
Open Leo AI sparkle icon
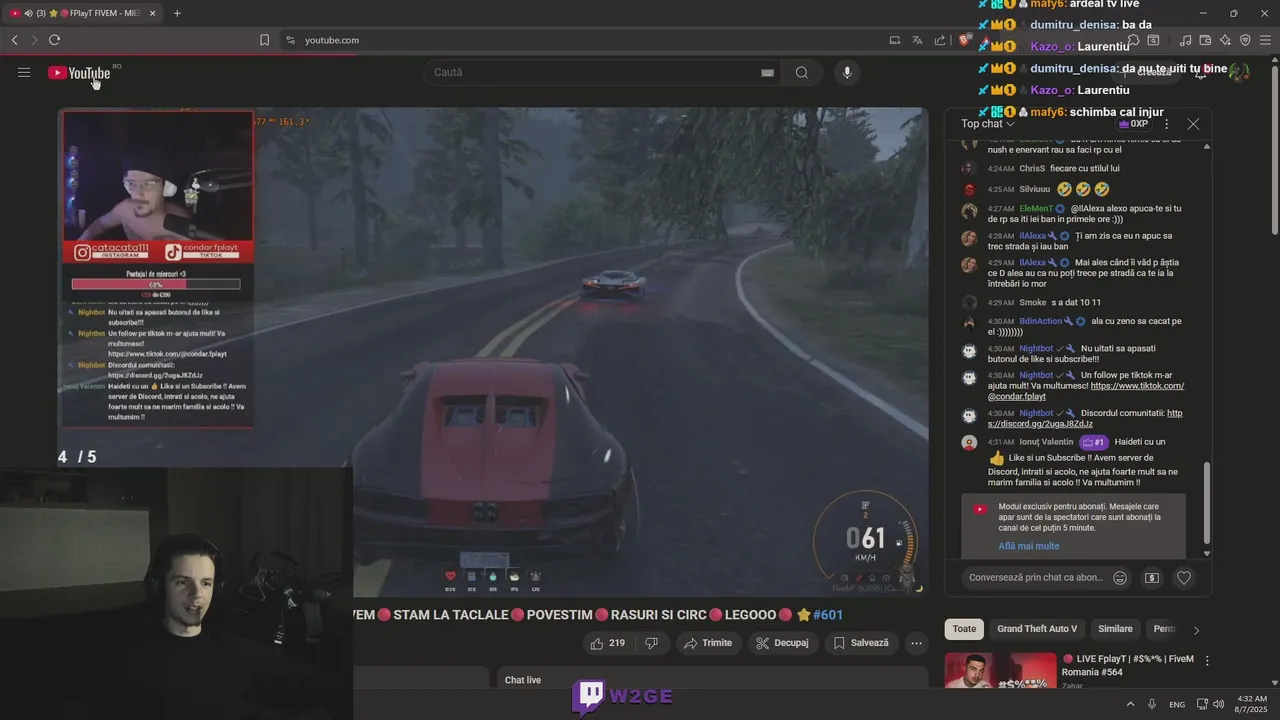point(1225,40)
